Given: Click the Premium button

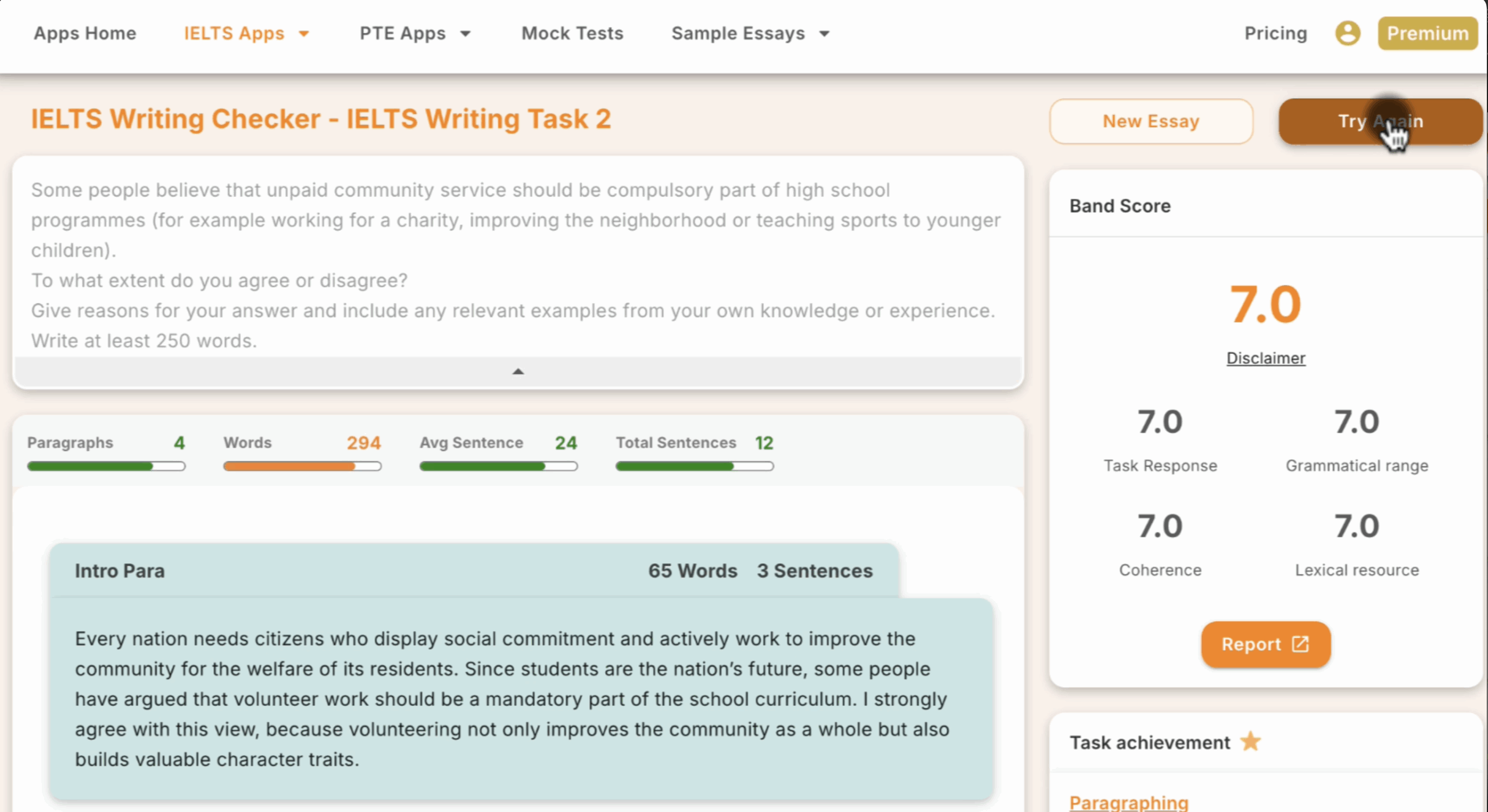Looking at the screenshot, I should coord(1427,34).
